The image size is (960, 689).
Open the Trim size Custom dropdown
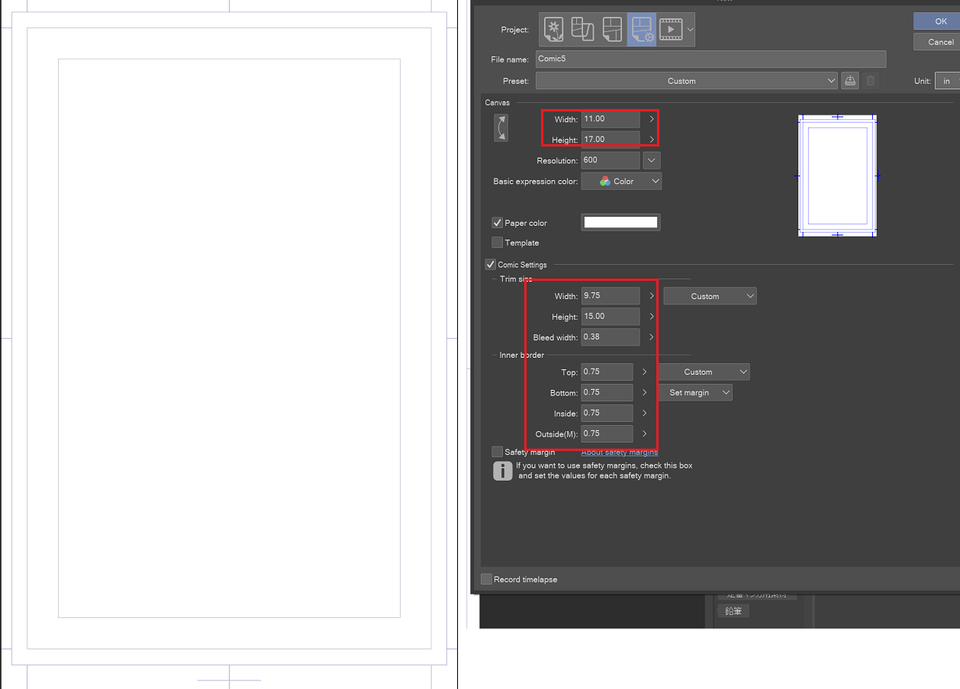710,296
